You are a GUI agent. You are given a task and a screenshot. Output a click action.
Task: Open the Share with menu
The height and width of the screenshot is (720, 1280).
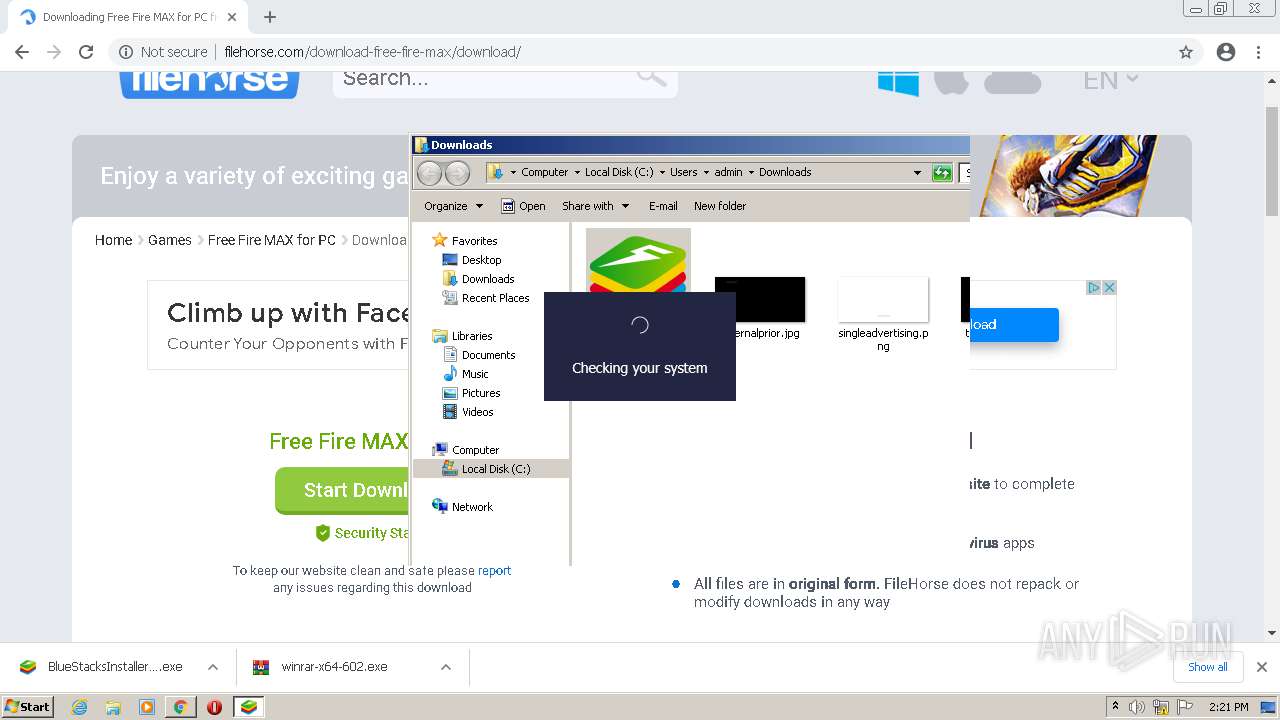point(596,206)
